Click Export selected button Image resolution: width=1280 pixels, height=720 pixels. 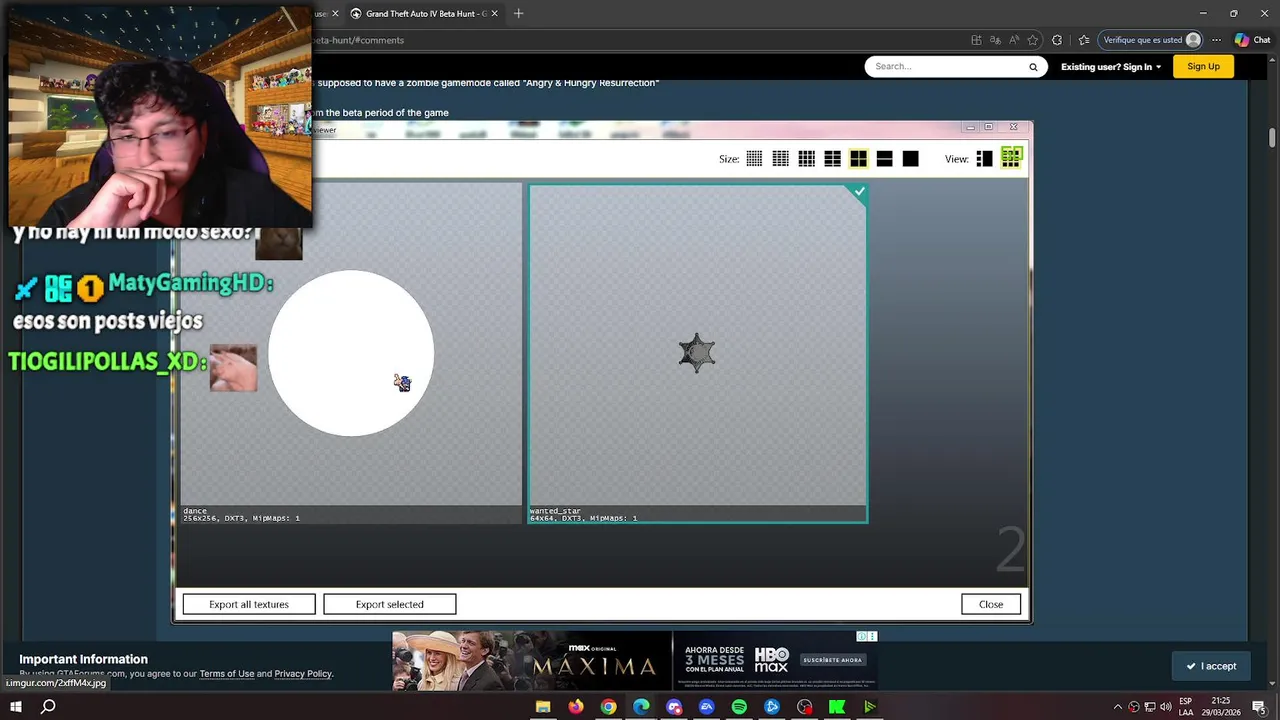click(x=390, y=604)
